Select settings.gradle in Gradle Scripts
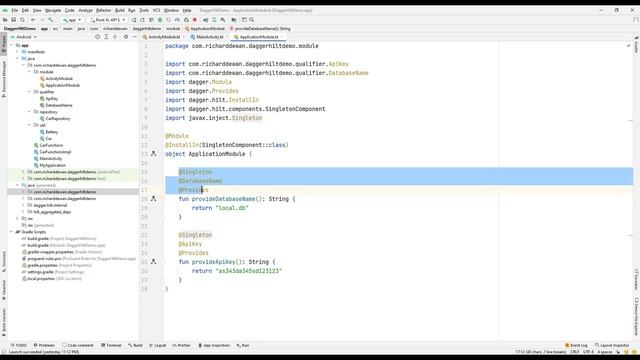The width and height of the screenshot is (640, 360). (40, 272)
